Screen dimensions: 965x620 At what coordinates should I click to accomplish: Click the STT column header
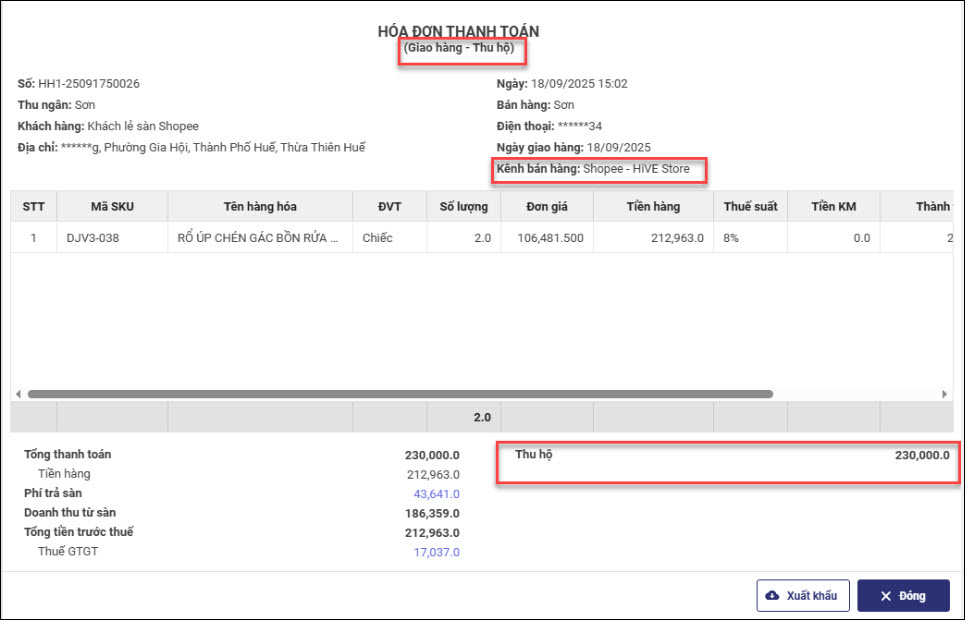pos(34,207)
